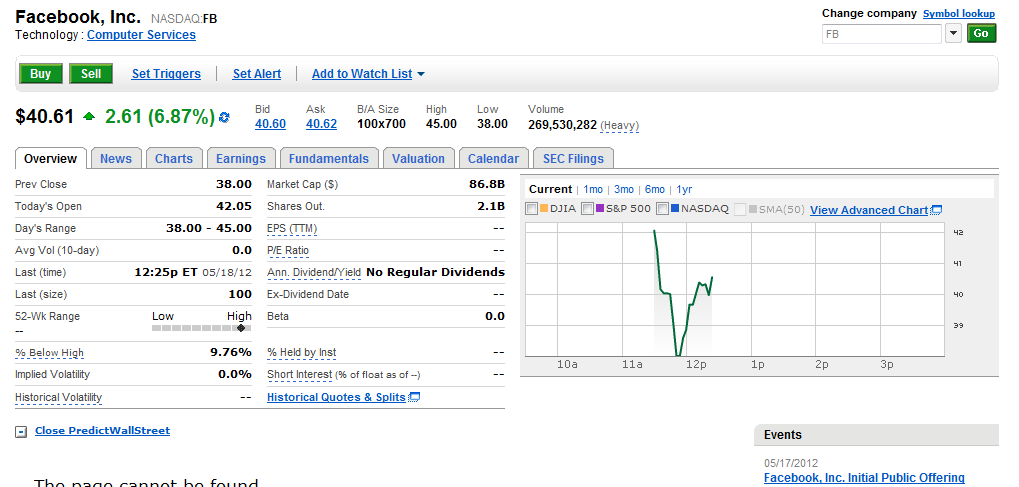This screenshot has width=1019, height=487.
Task: Enable the DJIA comparison checkbox
Action: (x=532, y=209)
